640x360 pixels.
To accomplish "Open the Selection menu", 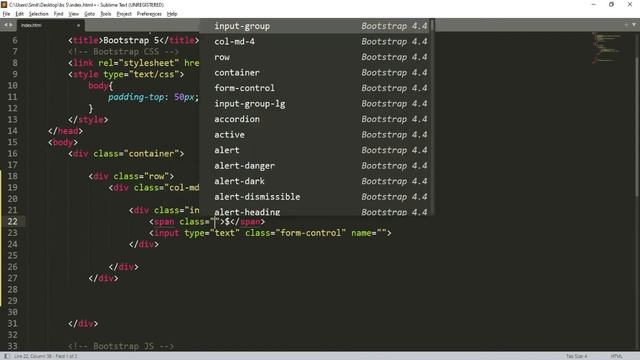I will (38, 14).
